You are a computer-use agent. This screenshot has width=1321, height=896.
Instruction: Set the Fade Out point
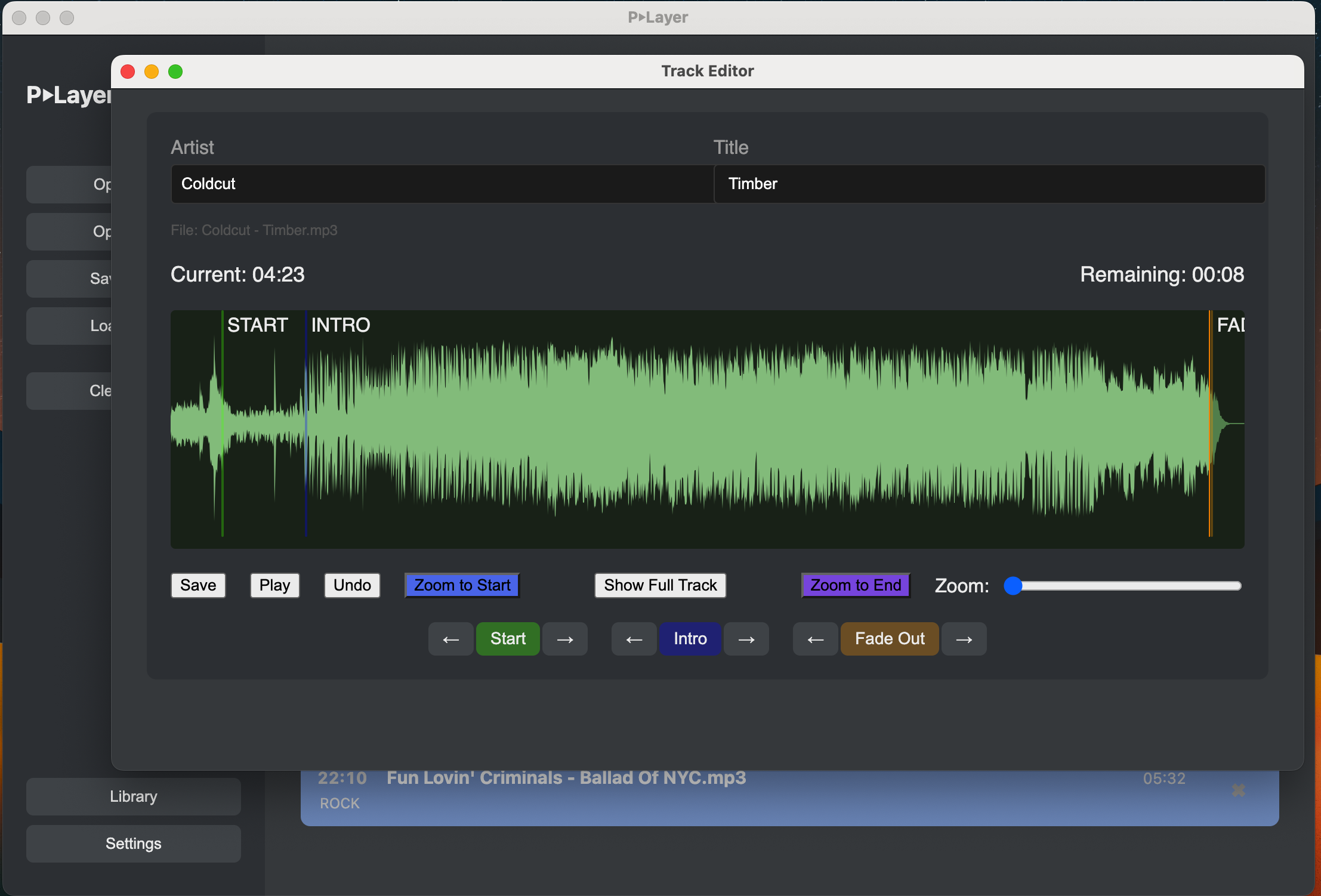tap(888, 638)
